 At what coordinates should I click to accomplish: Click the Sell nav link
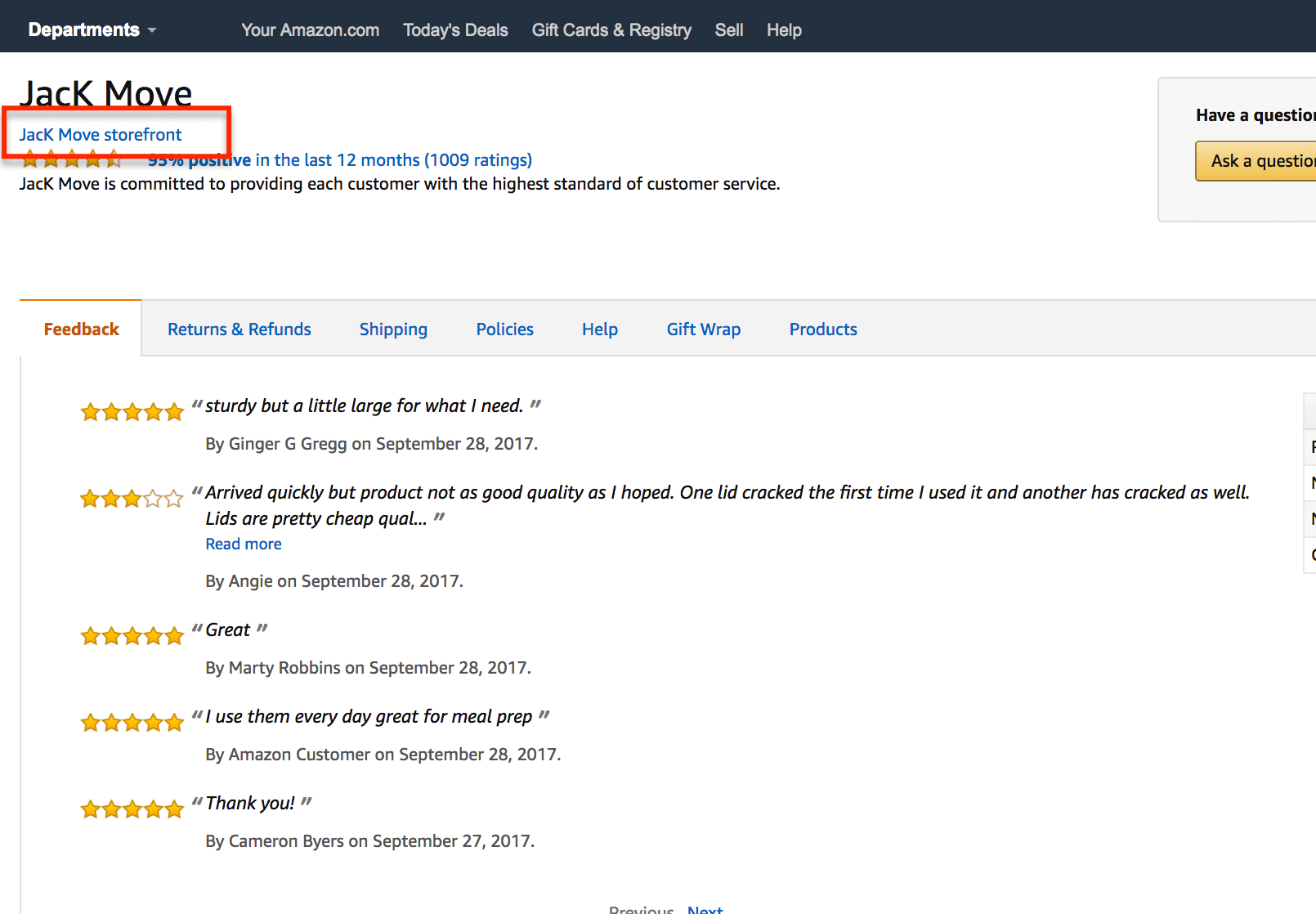tap(729, 30)
